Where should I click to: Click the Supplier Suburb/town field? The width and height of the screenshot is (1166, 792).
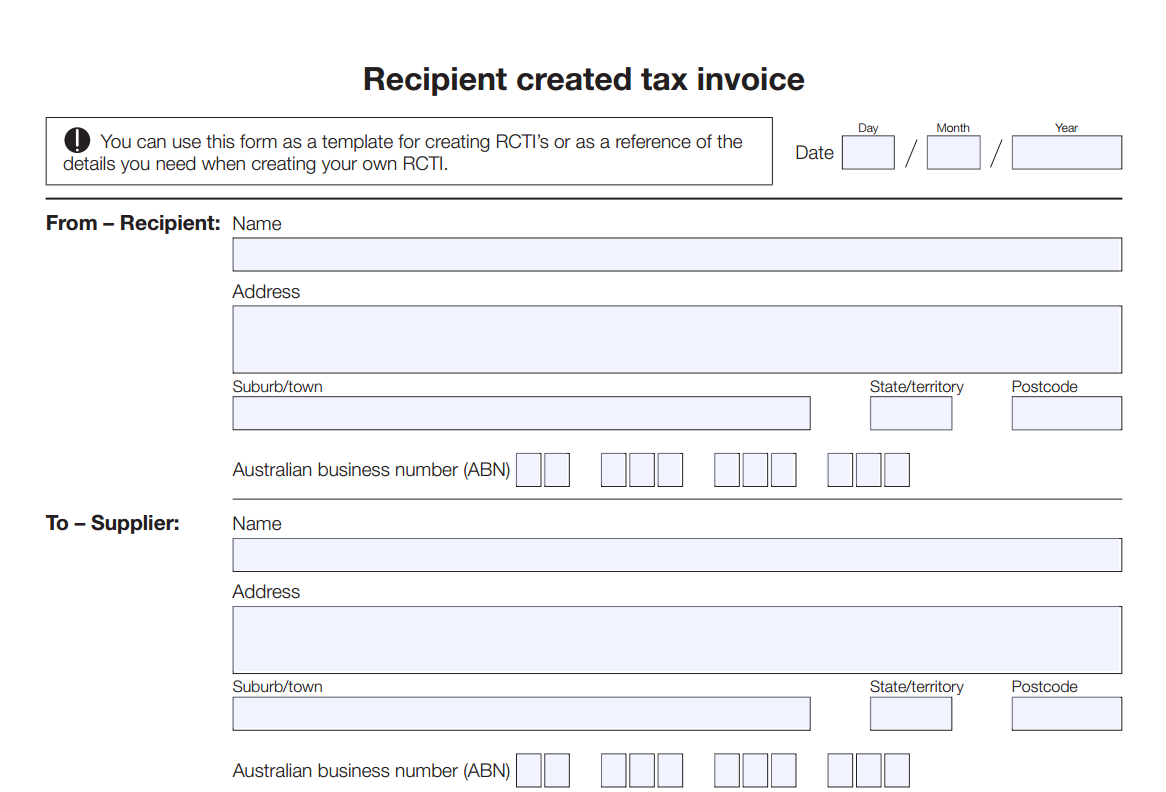(521, 713)
